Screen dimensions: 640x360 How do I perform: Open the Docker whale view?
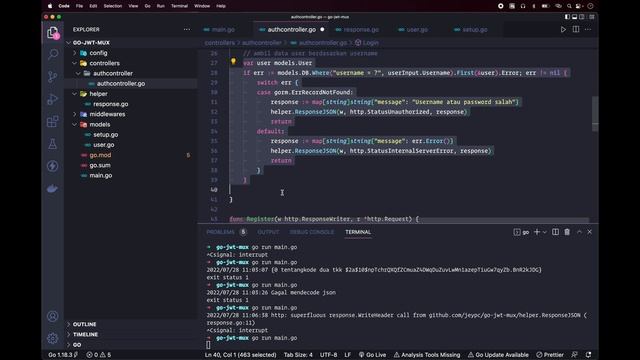(53, 189)
